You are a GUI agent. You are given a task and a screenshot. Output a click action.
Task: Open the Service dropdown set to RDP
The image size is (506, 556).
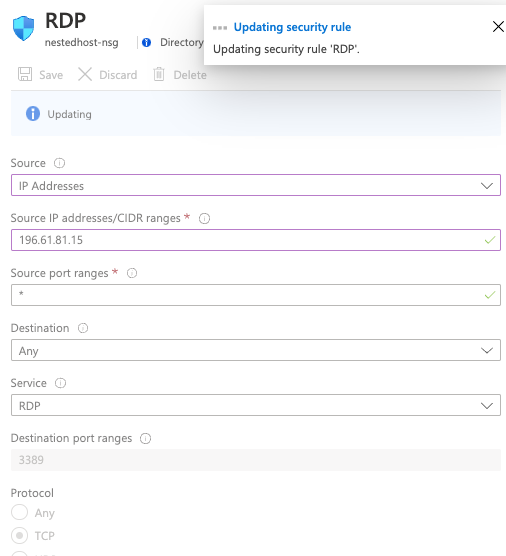click(x=256, y=405)
